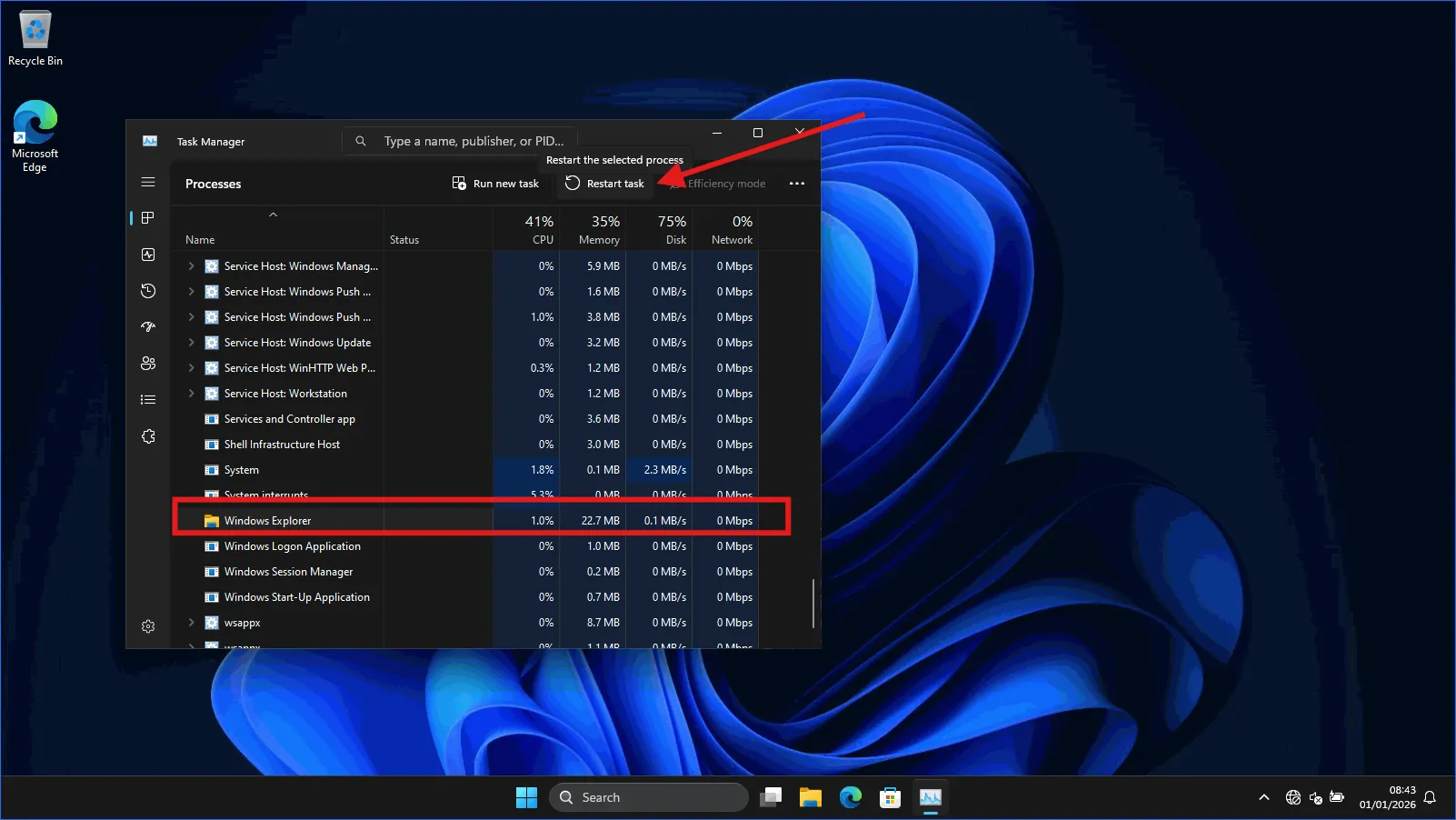Open the Details page from sidebar
The height and width of the screenshot is (820, 1456).
click(148, 399)
